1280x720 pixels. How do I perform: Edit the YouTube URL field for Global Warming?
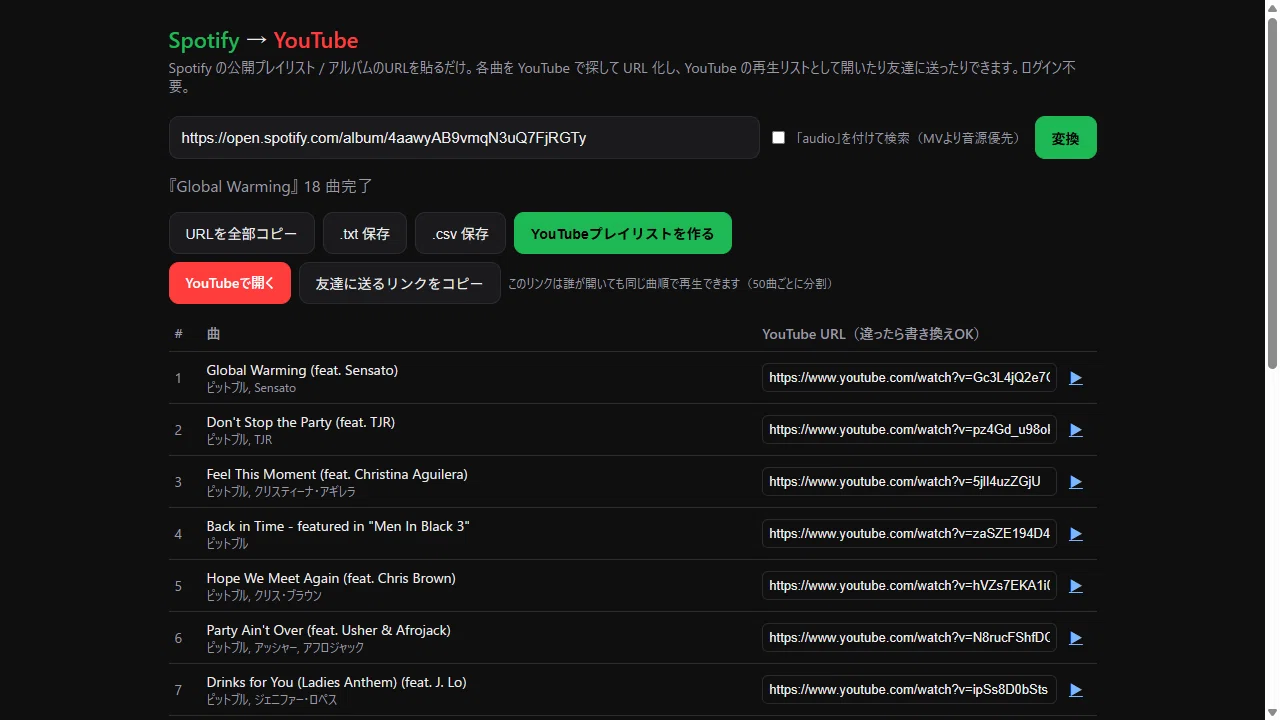point(910,378)
